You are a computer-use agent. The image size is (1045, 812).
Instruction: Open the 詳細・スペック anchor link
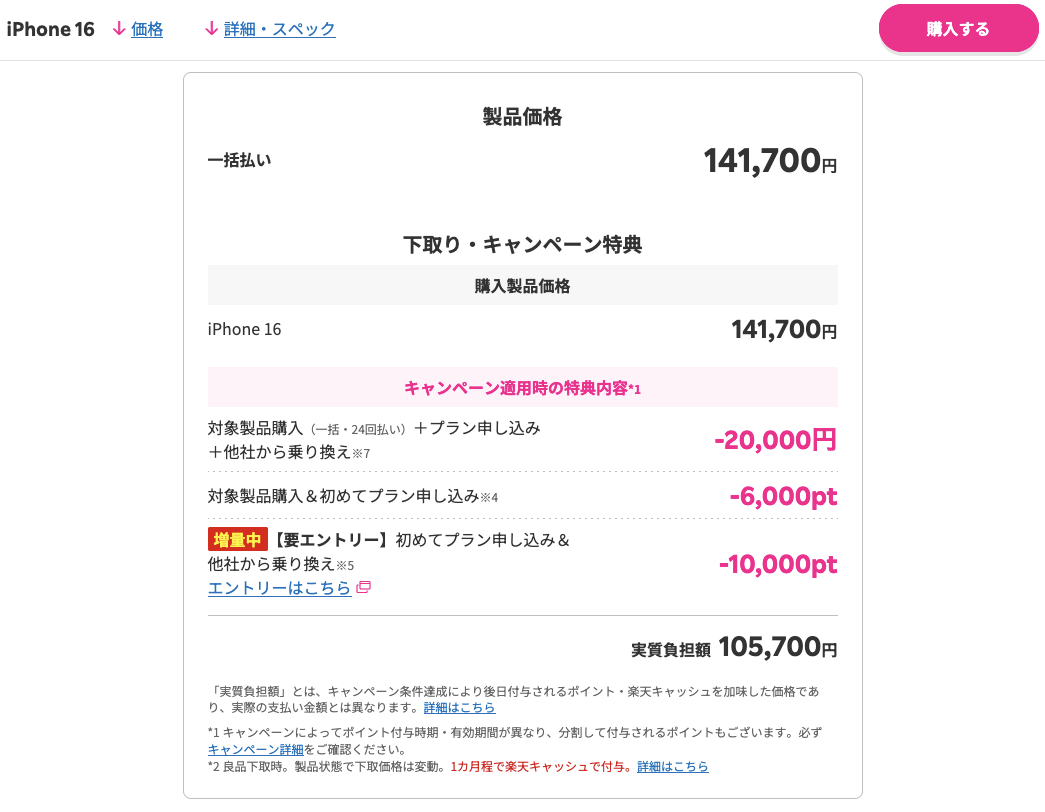tap(279, 29)
